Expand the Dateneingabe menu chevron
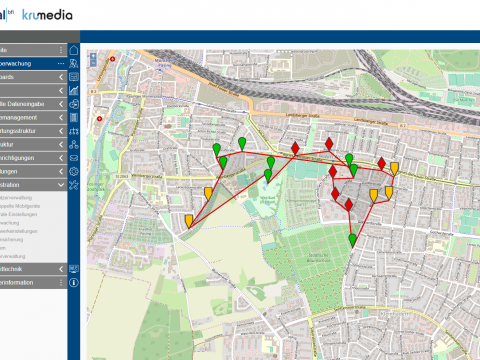This screenshot has width=480, height=360. pyautogui.click(x=61, y=104)
